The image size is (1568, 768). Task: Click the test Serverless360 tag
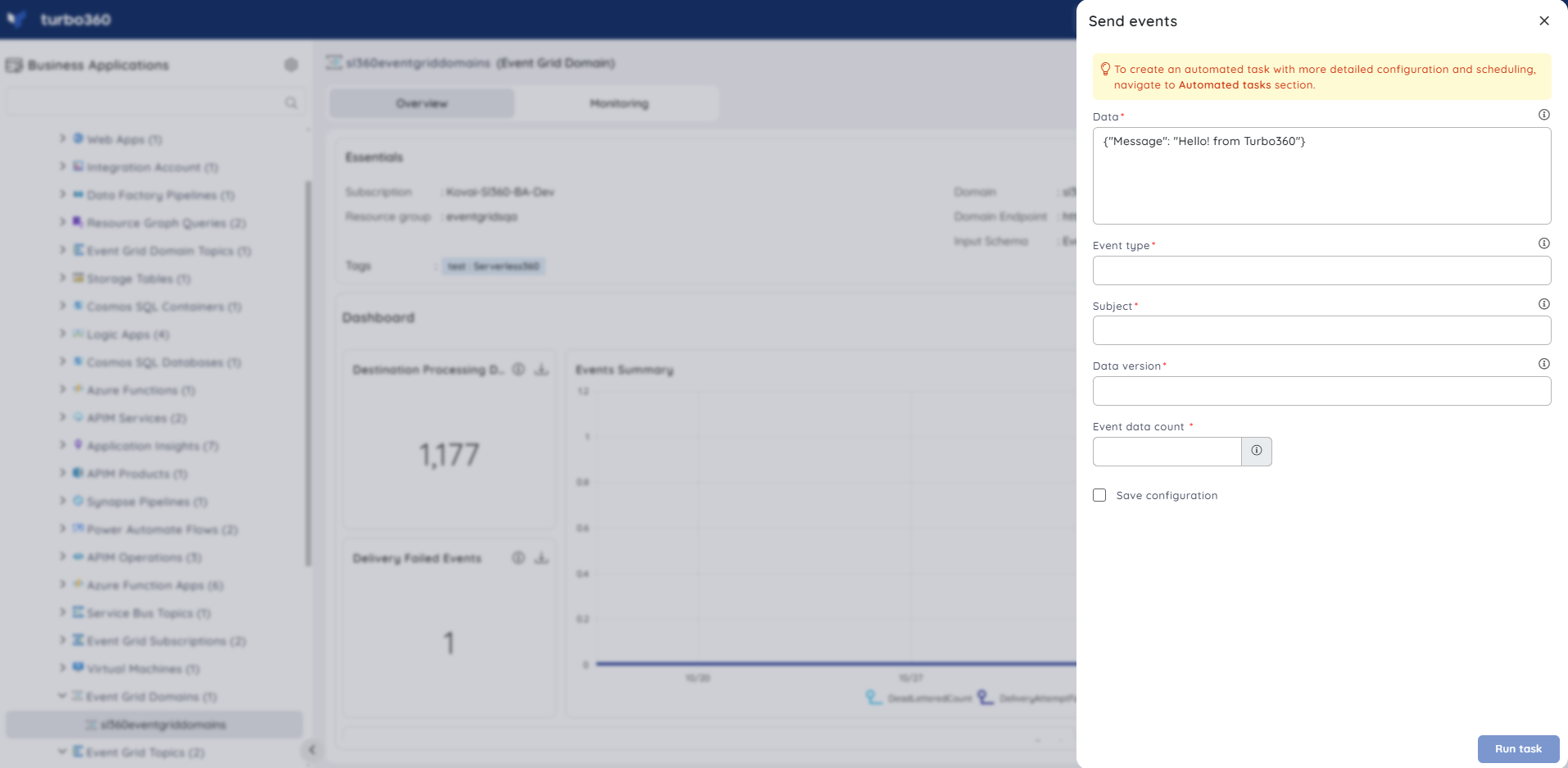[494, 266]
